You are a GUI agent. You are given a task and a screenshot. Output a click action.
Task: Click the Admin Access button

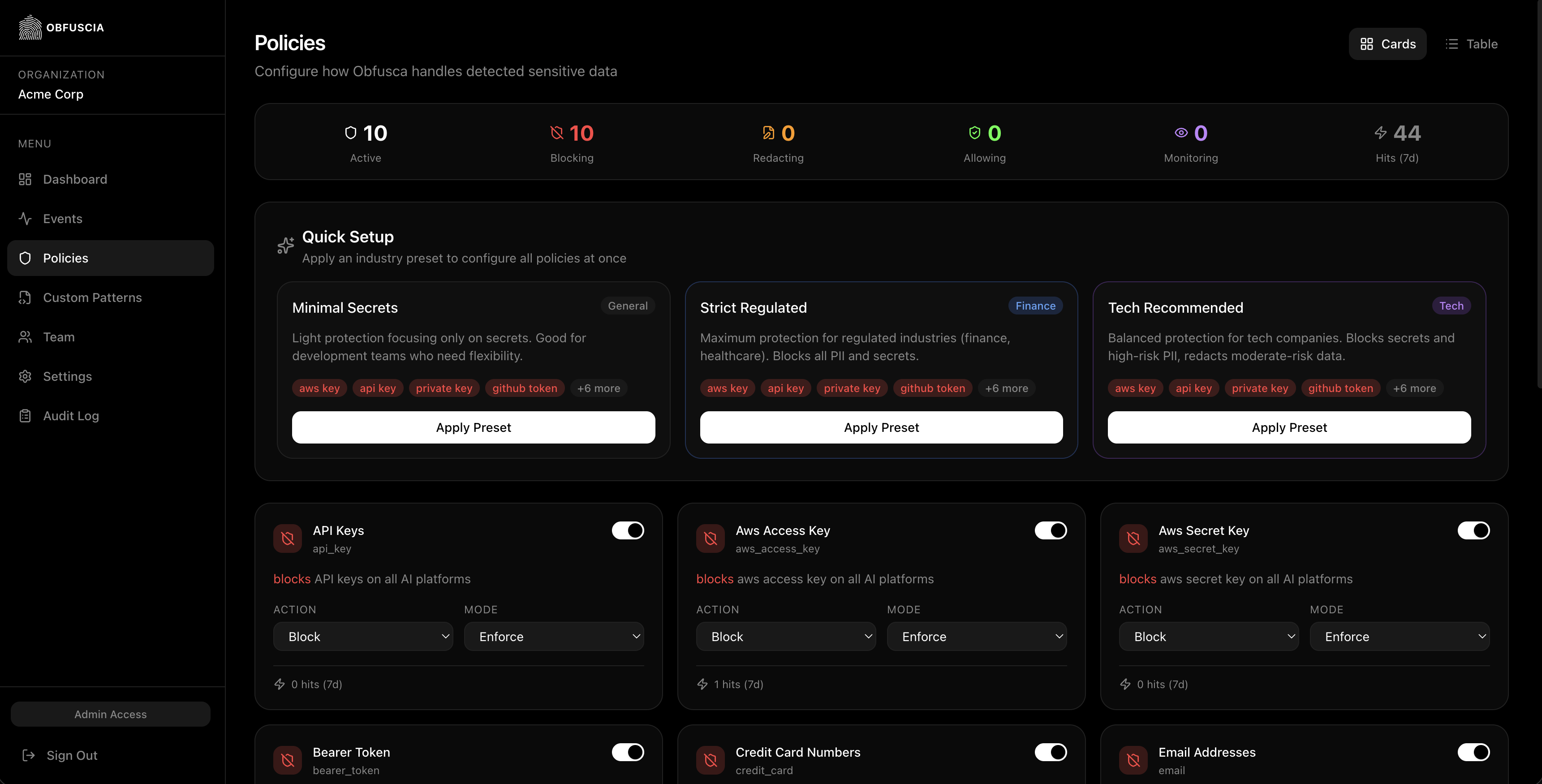click(x=110, y=713)
